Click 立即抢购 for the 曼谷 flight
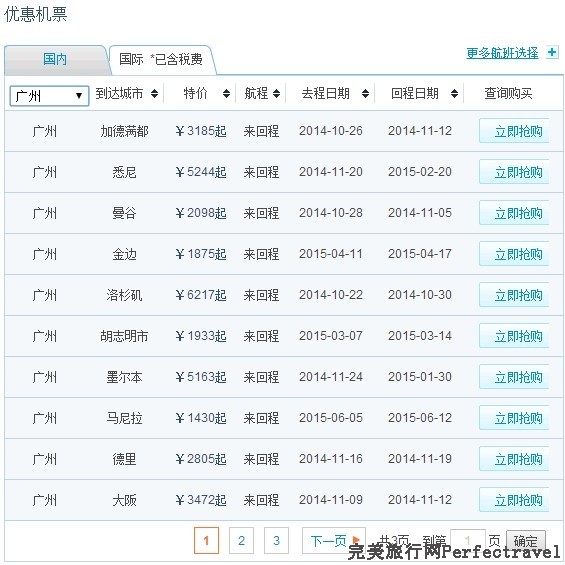 point(514,213)
